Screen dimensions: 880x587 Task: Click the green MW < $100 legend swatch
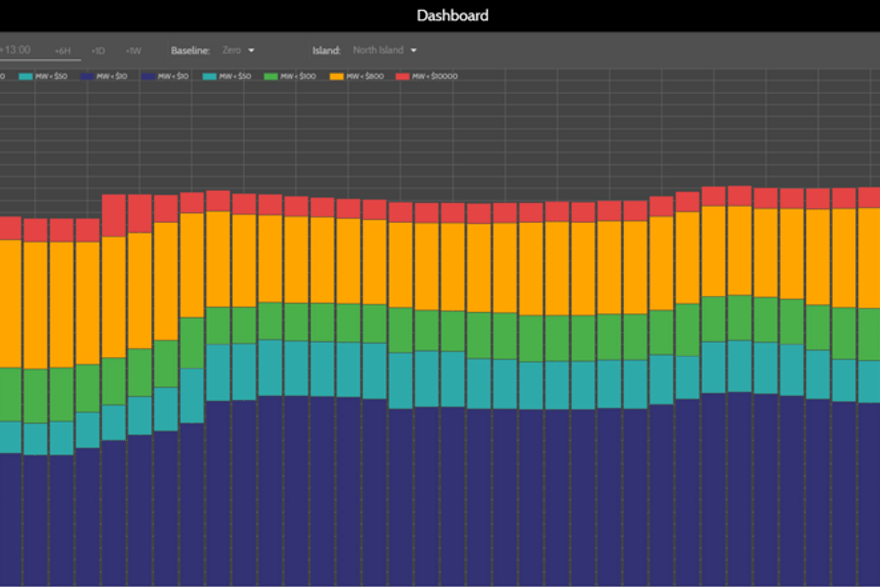click(x=273, y=76)
